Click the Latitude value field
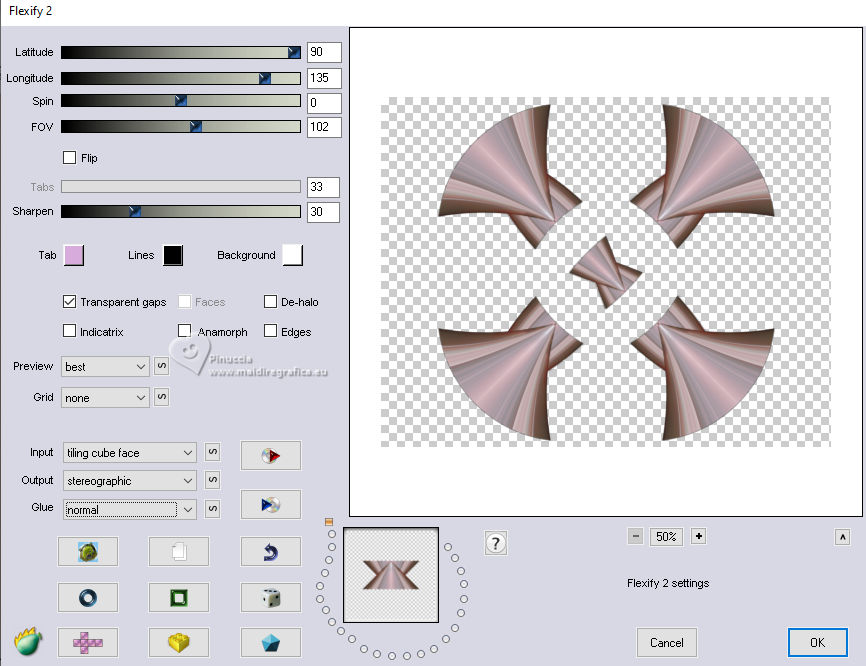 (x=324, y=52)
